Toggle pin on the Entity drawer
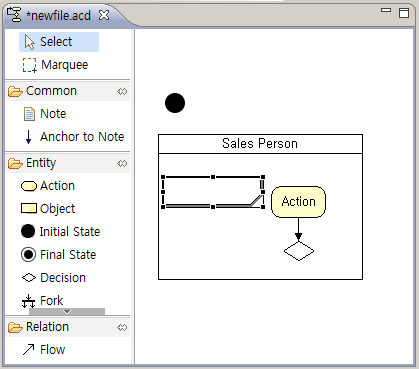419x369 pixels. click(122, 164)
